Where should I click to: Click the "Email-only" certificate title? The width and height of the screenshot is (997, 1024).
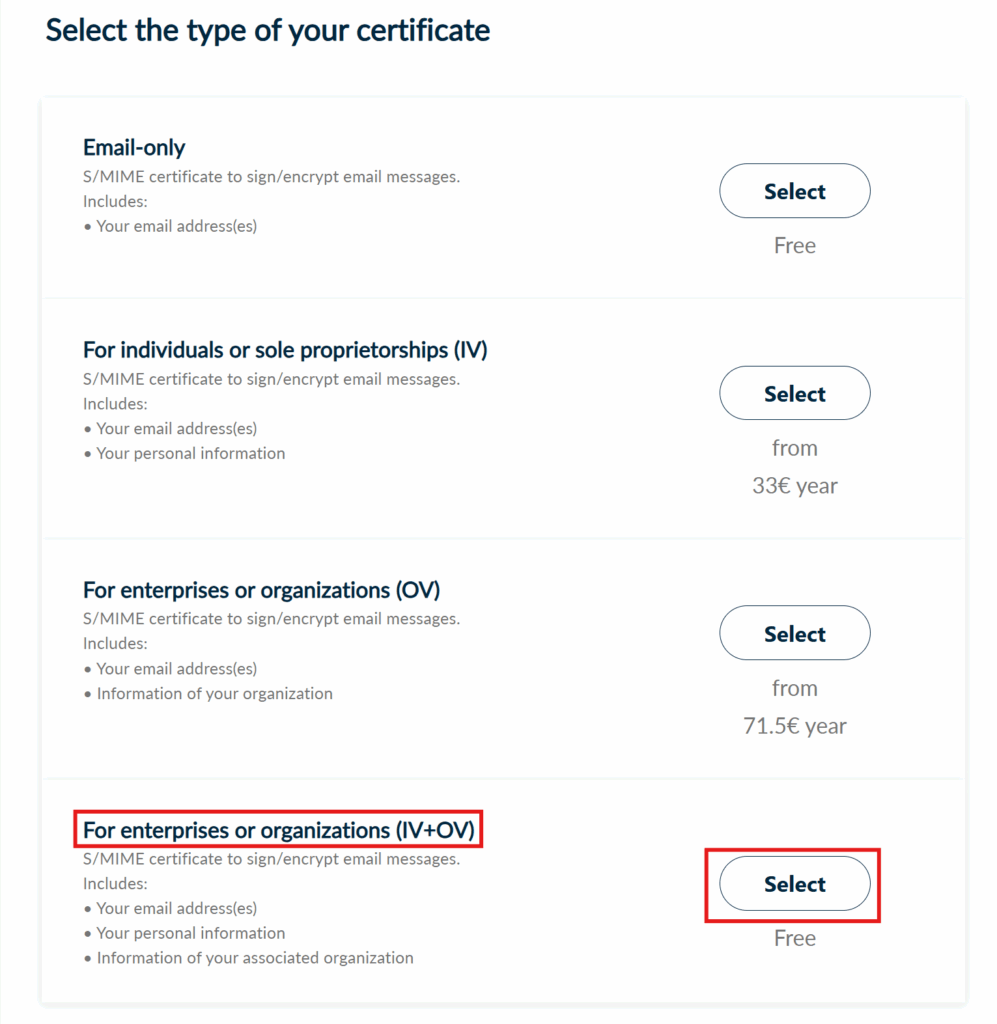click(134, 148)
